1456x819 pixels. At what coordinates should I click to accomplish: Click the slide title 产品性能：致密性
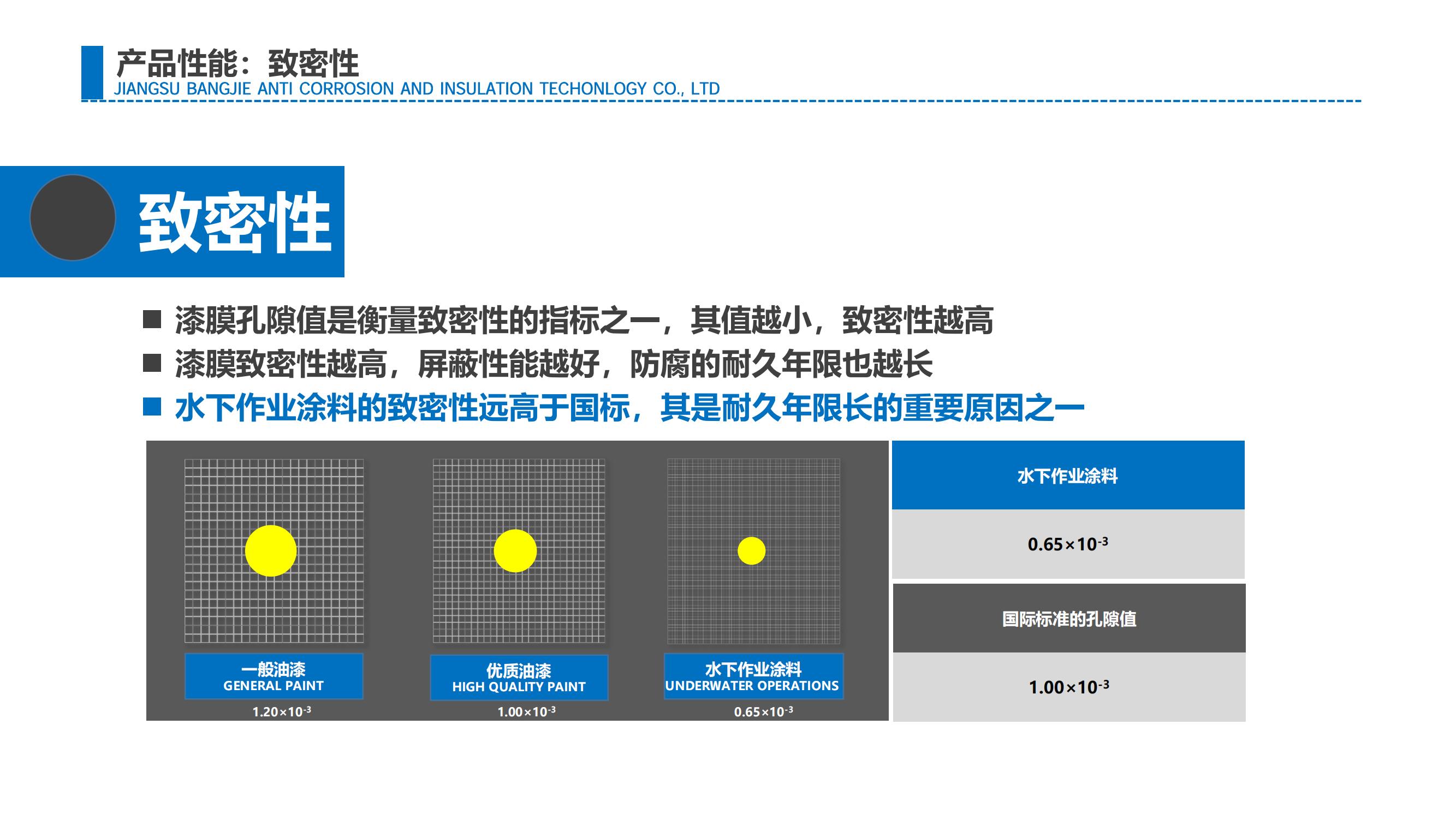[x=237, y=63]
